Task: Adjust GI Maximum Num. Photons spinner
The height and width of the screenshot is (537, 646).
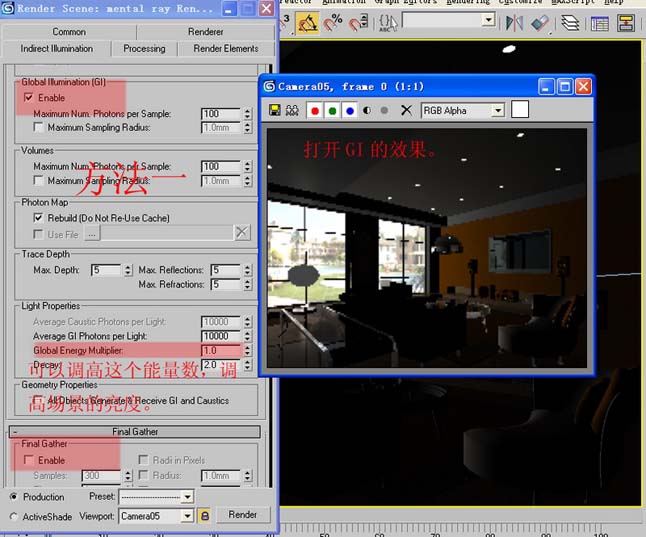Action: pyautogui.click(x=247, y=114)
